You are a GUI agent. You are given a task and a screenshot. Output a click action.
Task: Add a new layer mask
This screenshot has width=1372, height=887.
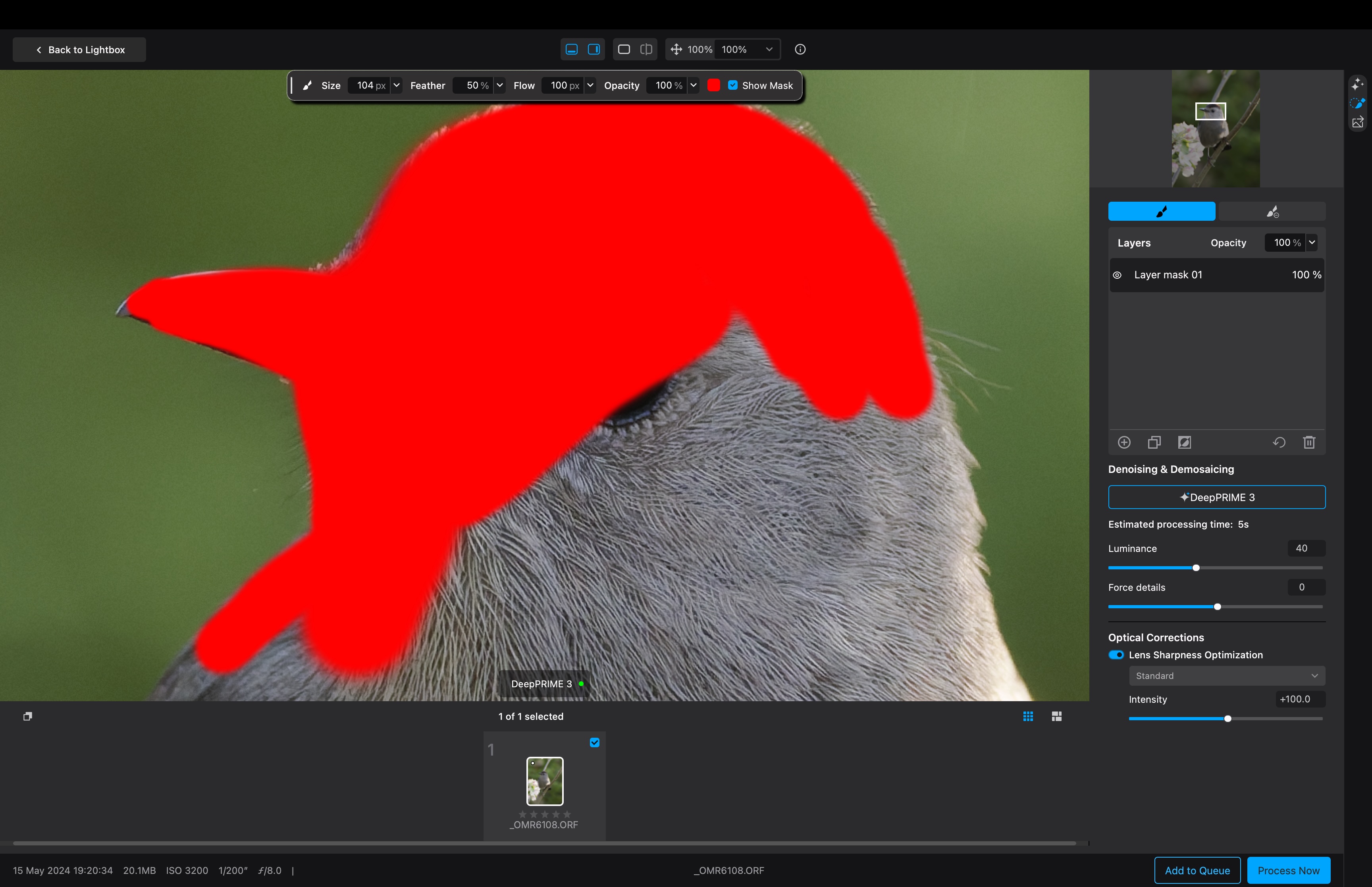click(x=1124, y=442)
